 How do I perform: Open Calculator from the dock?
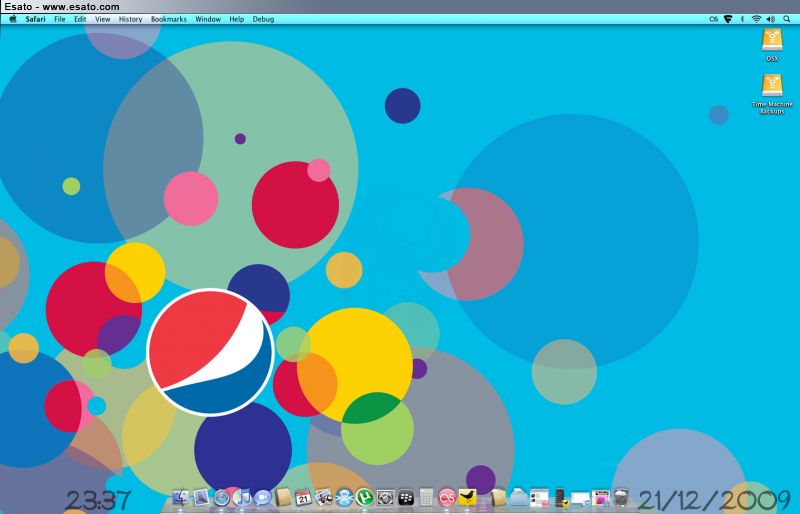[427, 497]
